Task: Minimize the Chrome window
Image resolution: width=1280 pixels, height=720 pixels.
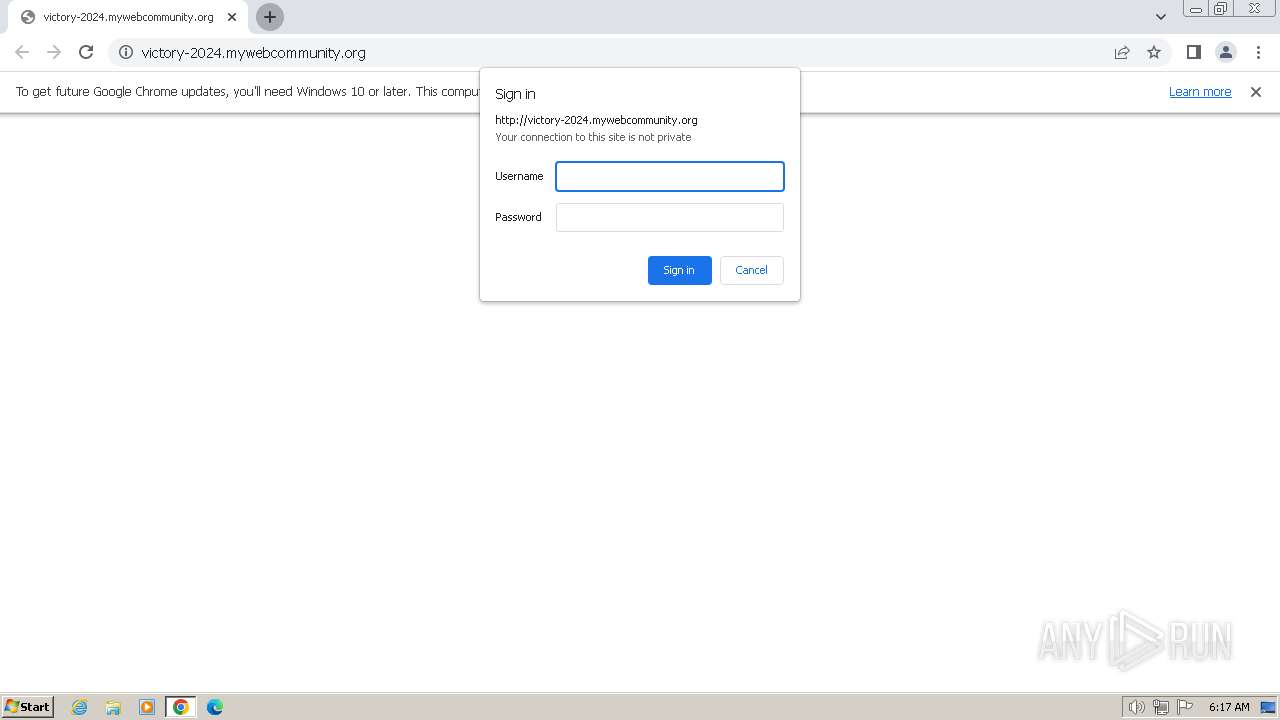Action: (x=1196, y=9)
